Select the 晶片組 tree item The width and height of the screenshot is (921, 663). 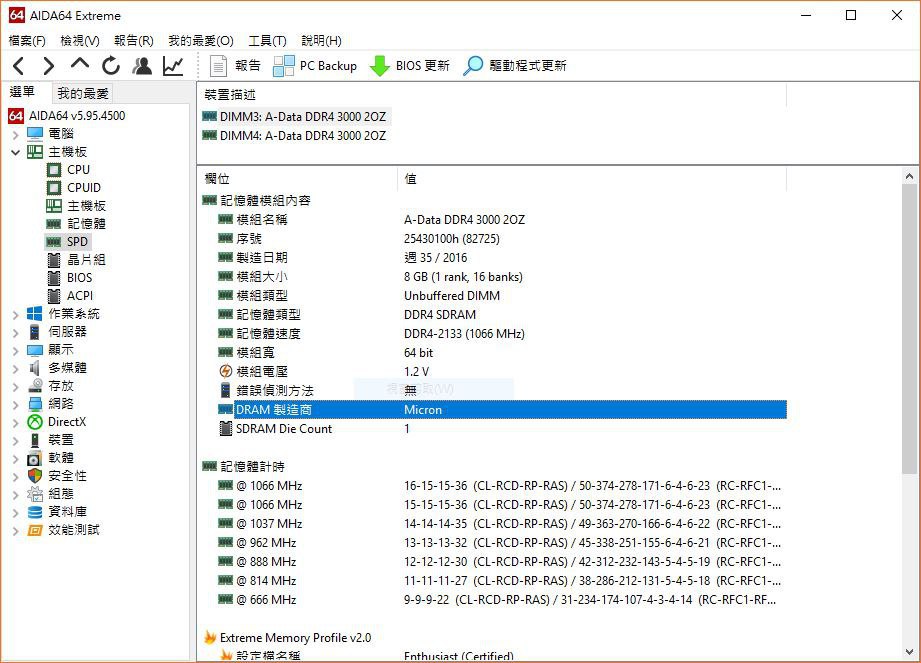86,260
